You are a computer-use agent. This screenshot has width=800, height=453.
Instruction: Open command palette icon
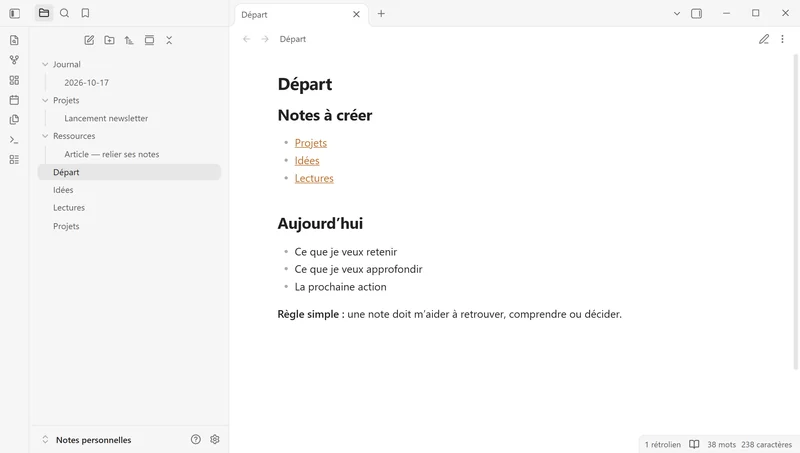(14, 140)
